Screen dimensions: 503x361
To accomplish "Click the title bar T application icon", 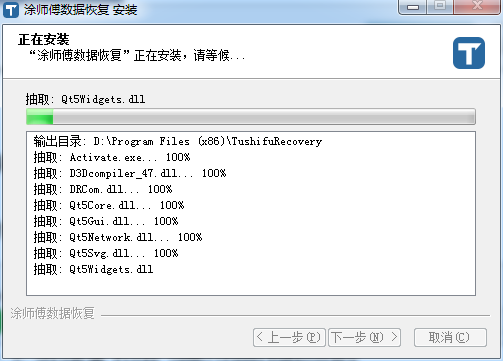I will pyautogui.click(x=11, y=10).
